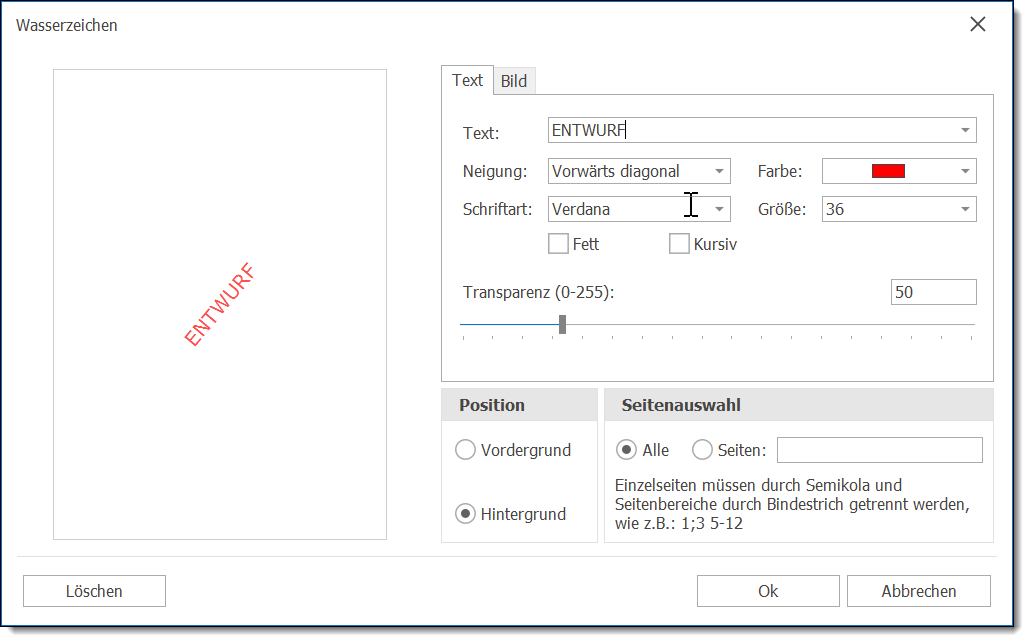Click the Transparenz value field showing 50
The image size is (1029, 642).
(932, 292)
